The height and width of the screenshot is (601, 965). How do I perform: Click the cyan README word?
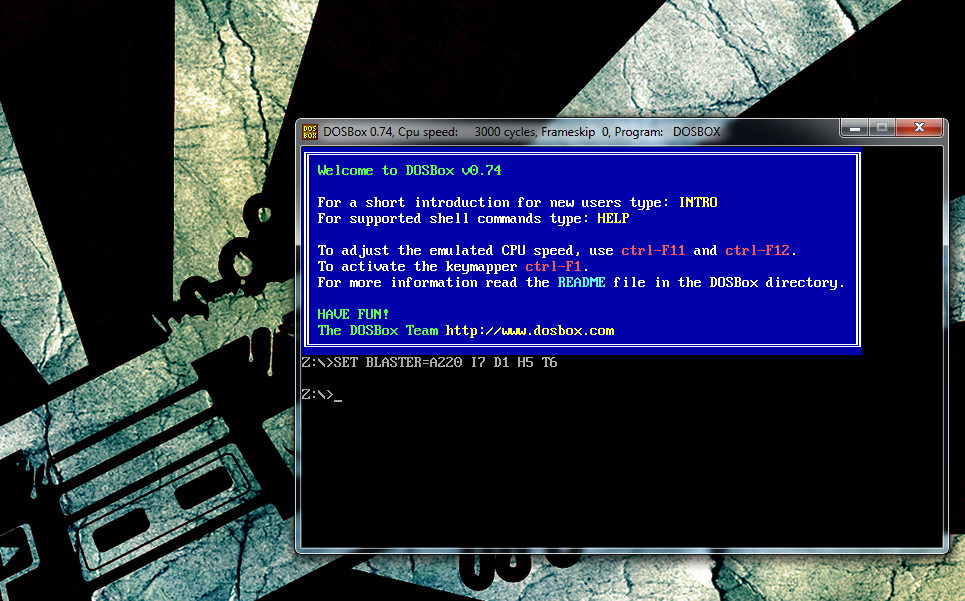tap(582, 282)
